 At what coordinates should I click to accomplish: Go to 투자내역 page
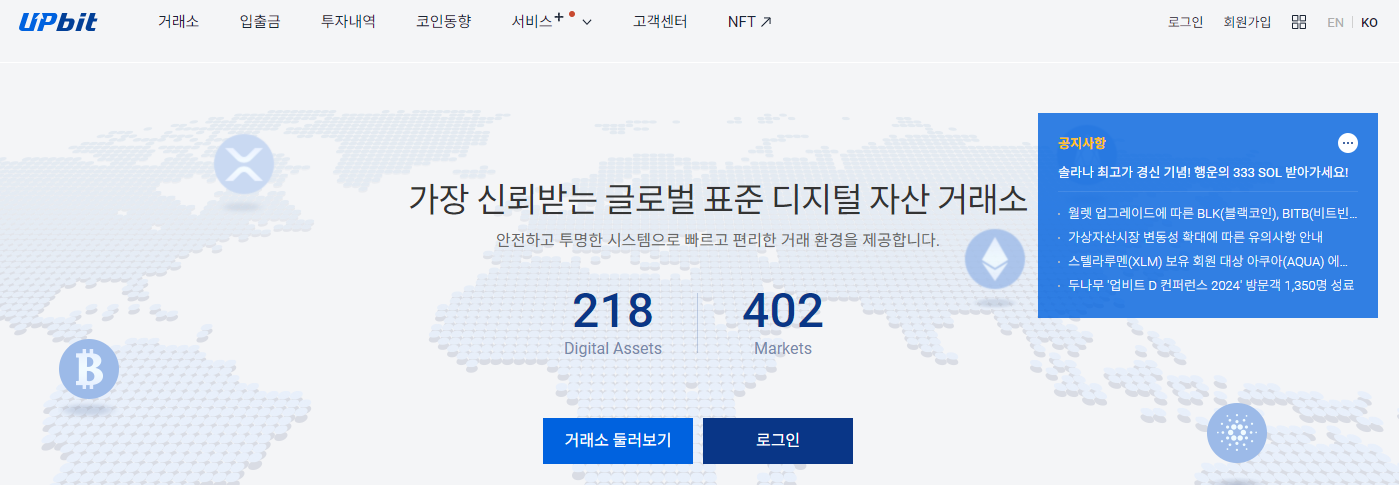click(348, 21)
